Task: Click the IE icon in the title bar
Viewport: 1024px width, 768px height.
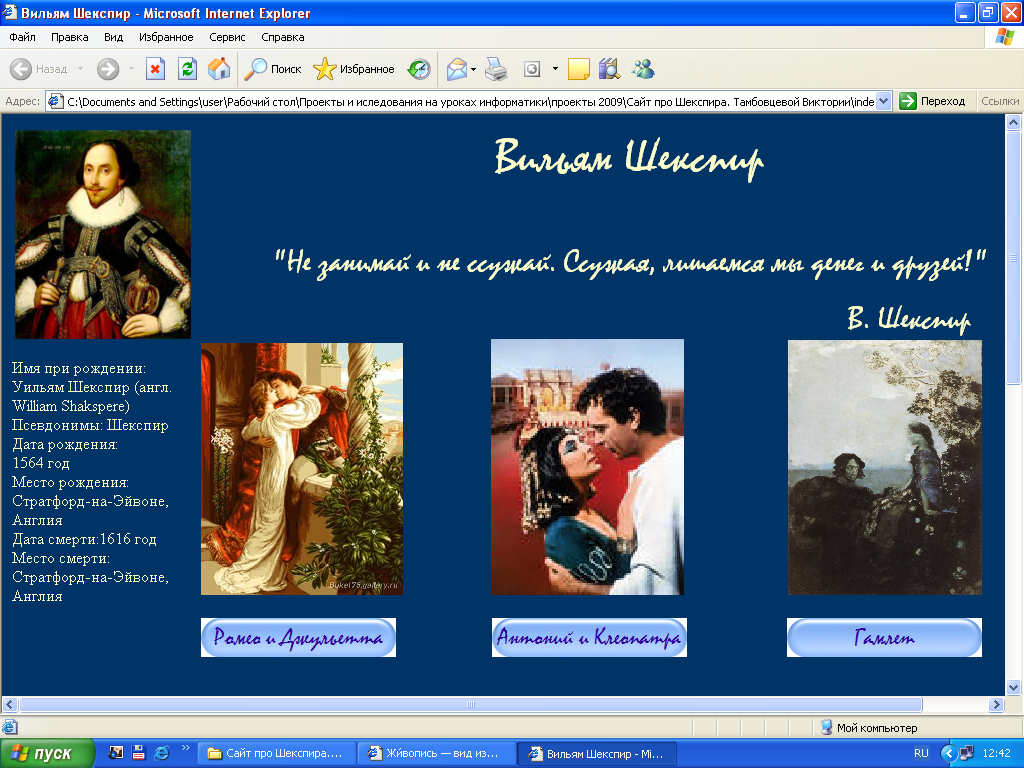Action: pos(10,12)
